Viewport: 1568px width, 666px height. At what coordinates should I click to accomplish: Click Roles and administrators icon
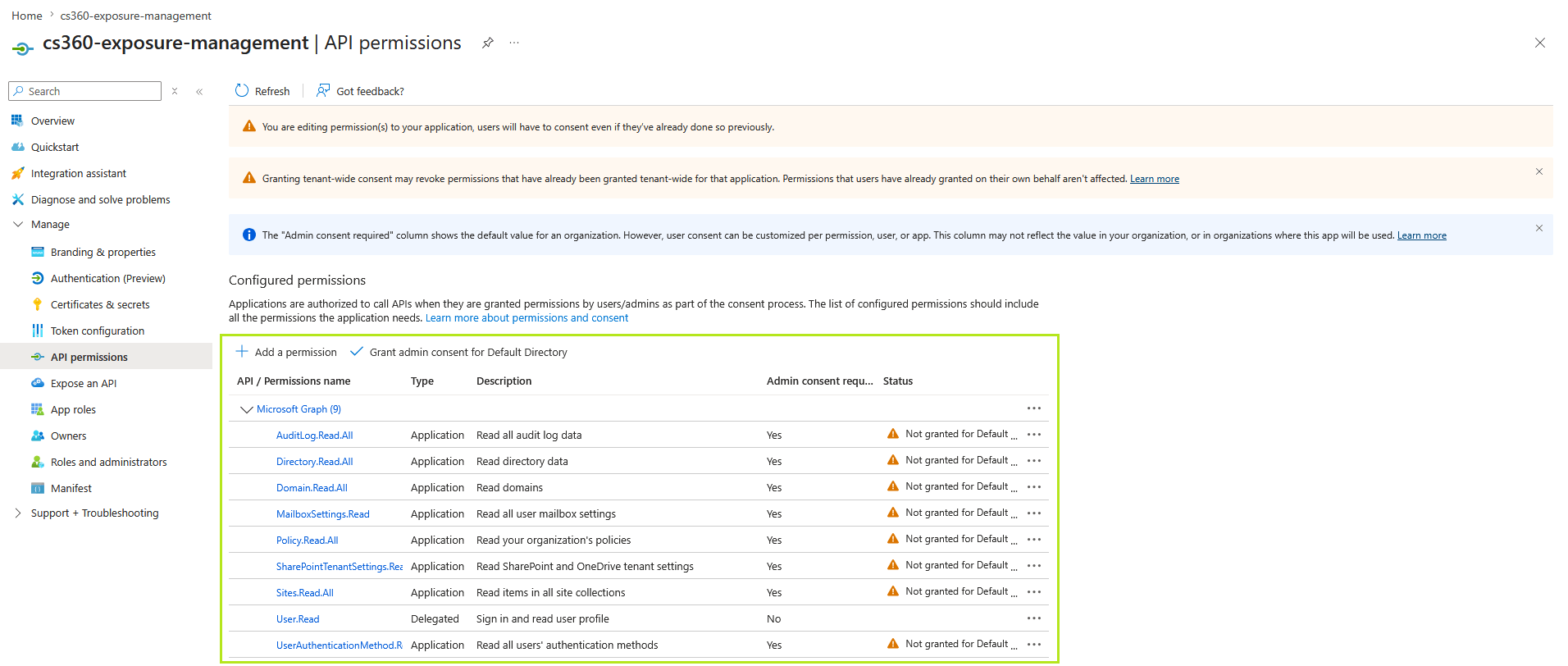[x=37, y=462]
